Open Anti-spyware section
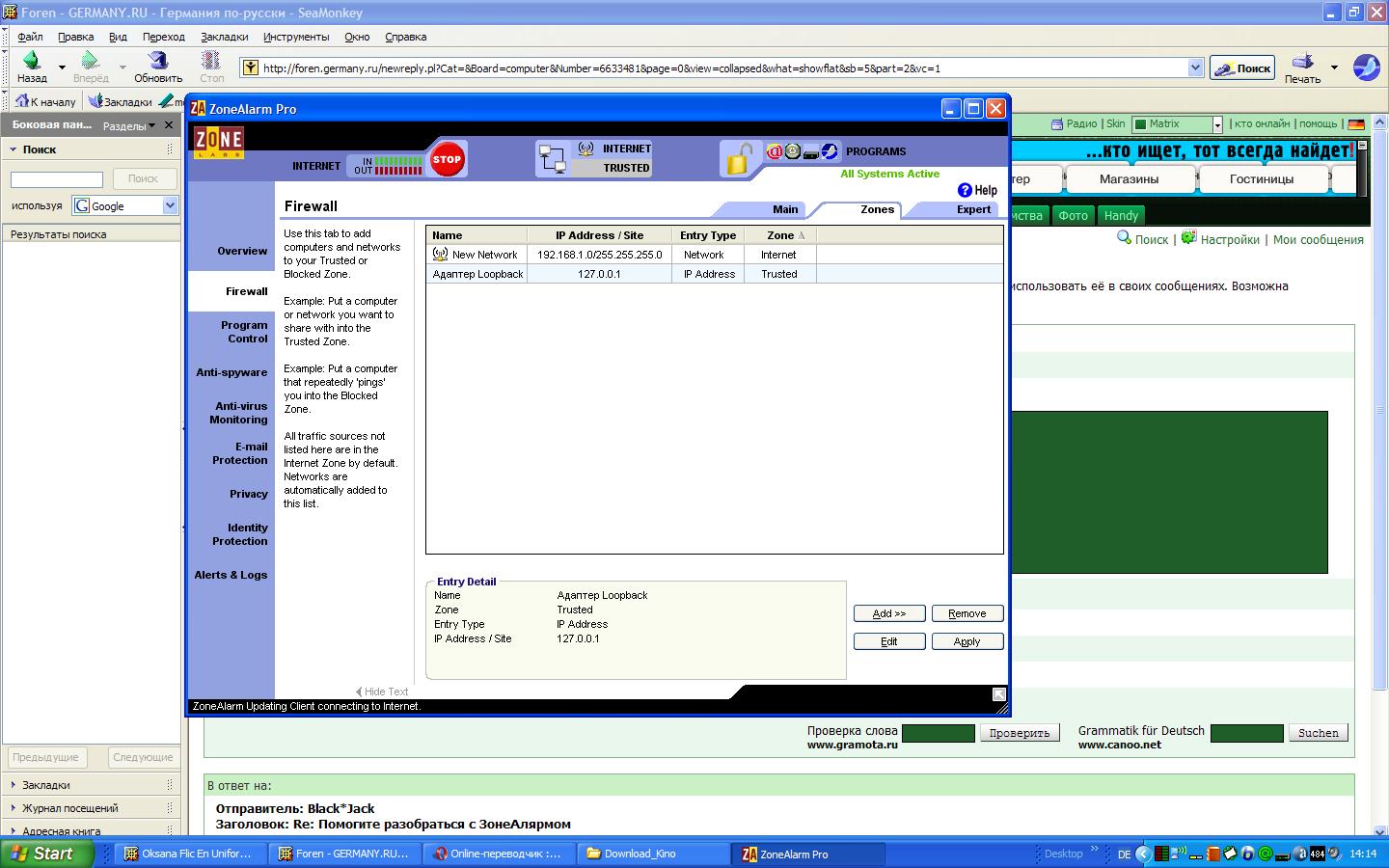Screen dimensions: 1389x868 point(231,372)
